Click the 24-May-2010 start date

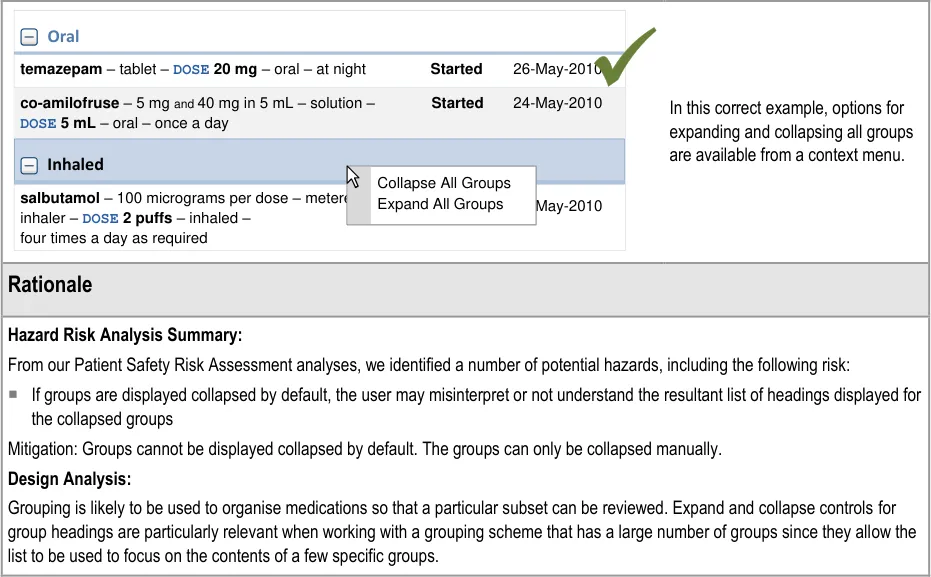click(x=557, y=104)
